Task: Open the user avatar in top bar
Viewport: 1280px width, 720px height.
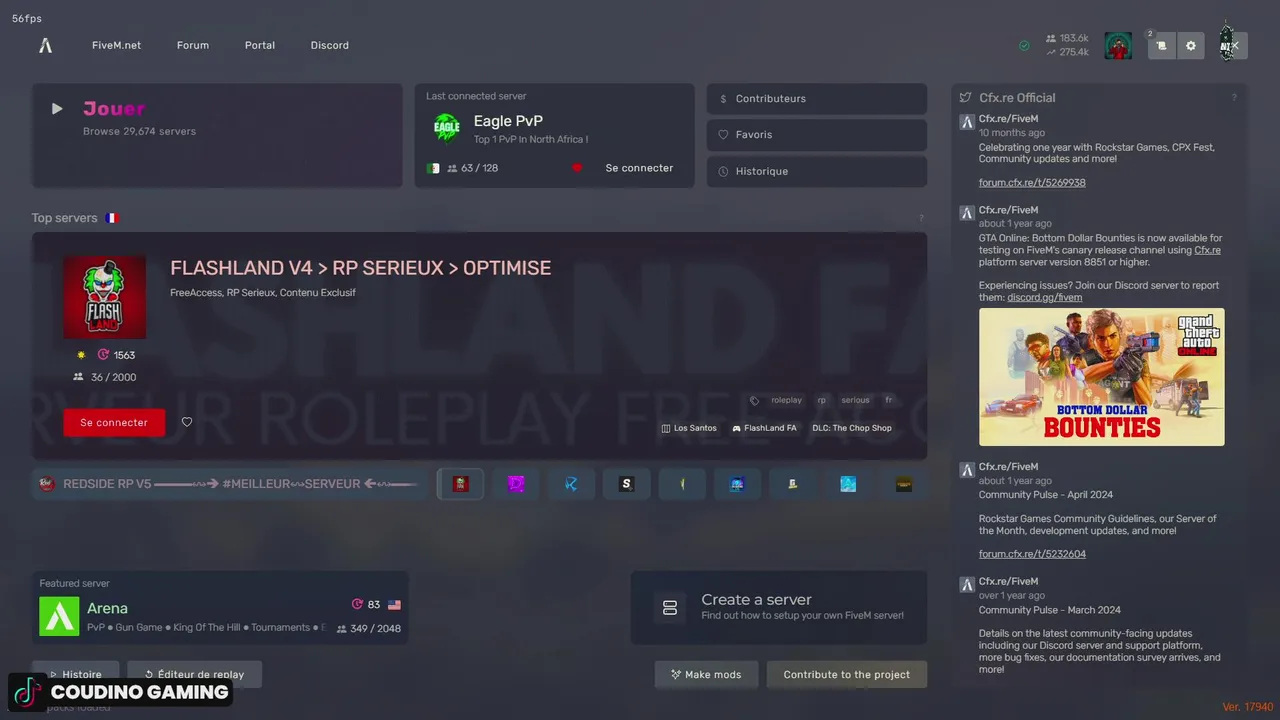Action: tap(1118, 45)
